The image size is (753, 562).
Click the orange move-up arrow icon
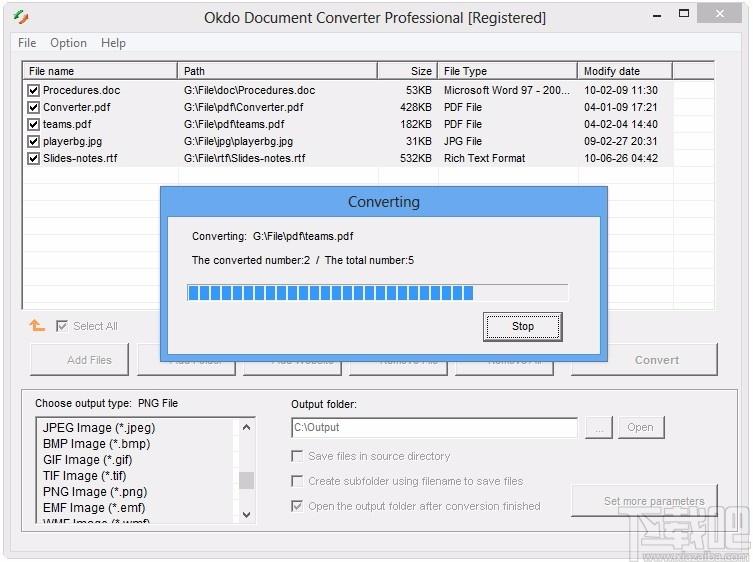point(36,325)
